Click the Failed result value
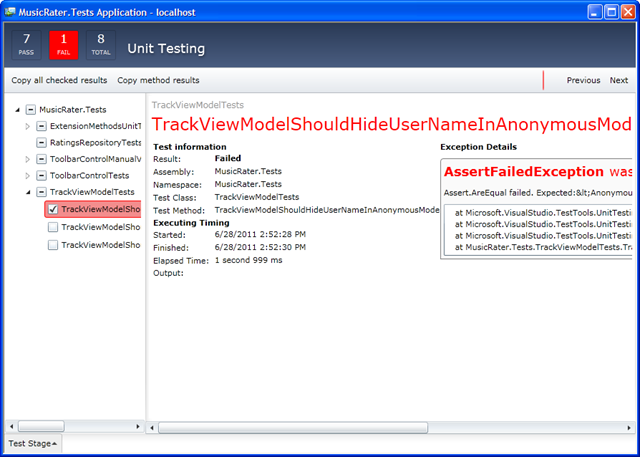Image resolution: width=640 pixels, height=457 pixels. (228, 158)
